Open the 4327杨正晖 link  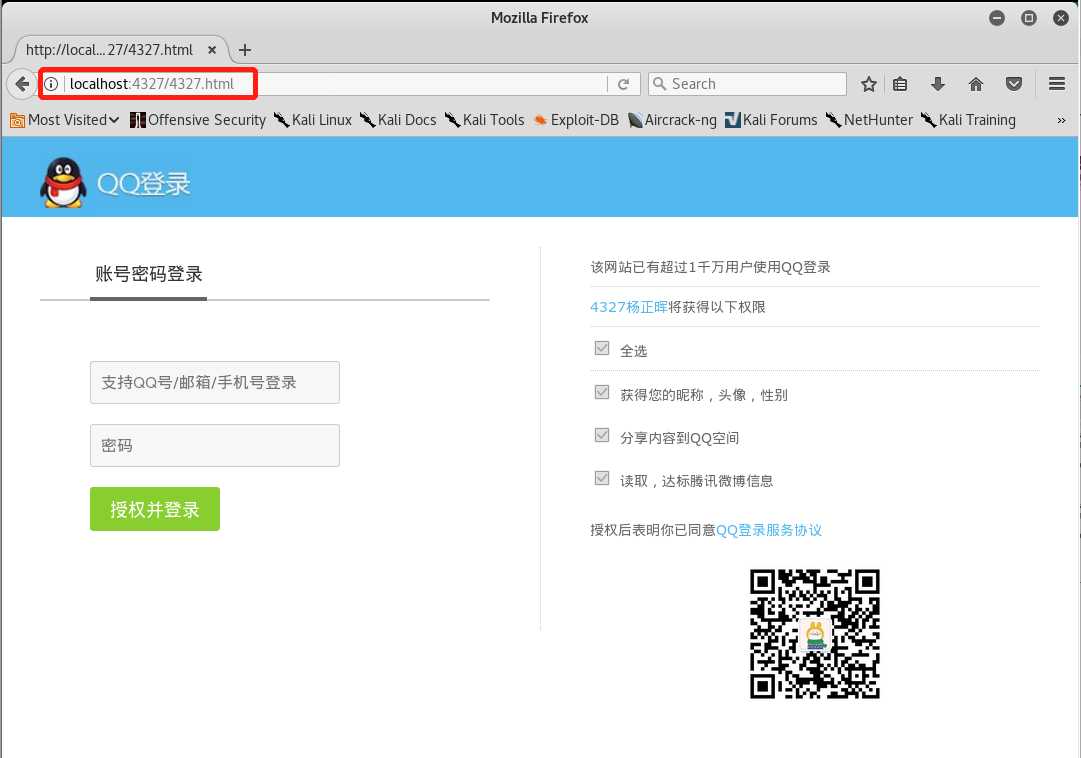[x=629, y=307]
